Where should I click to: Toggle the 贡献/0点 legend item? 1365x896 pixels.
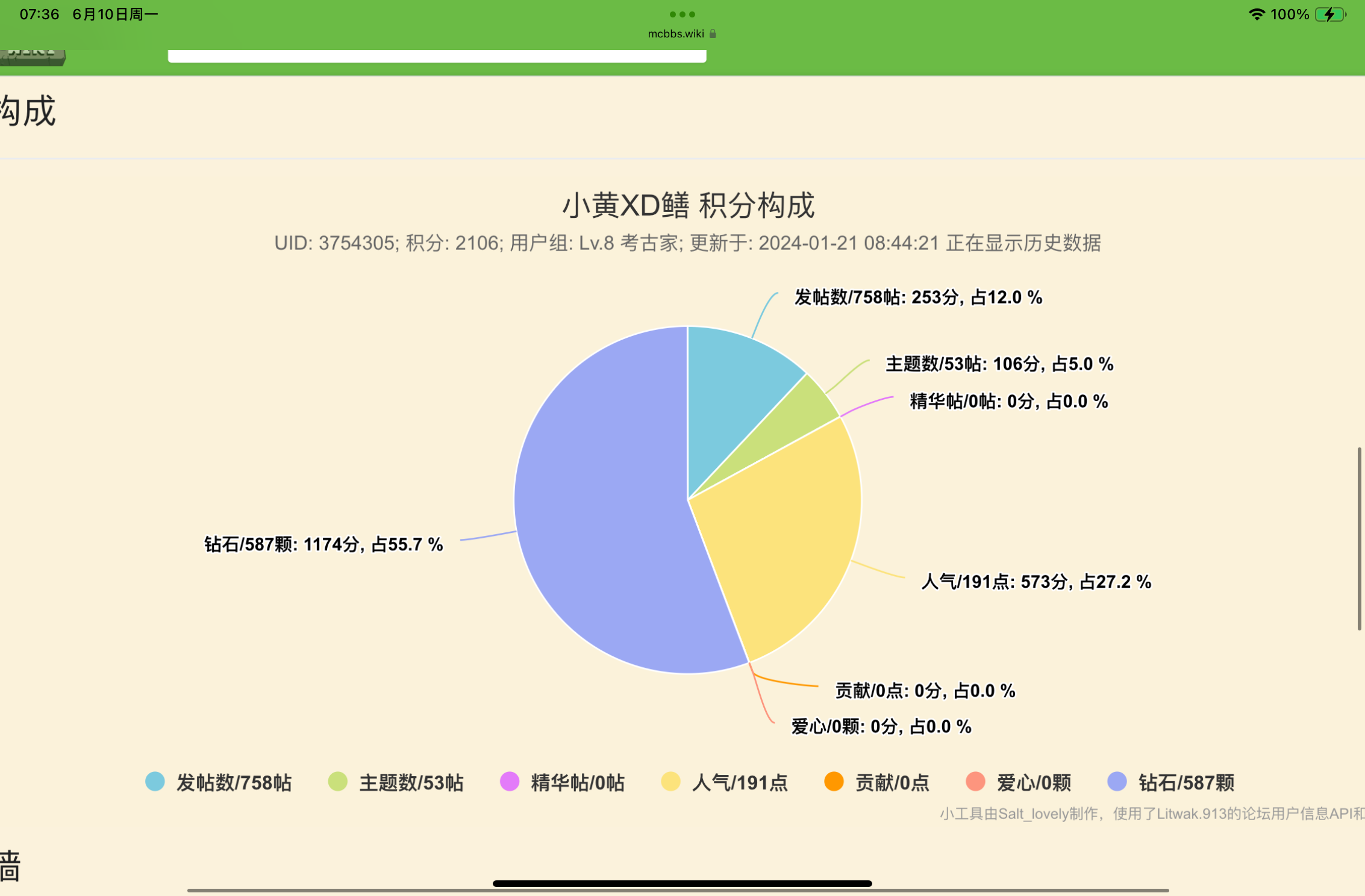pos(876,782)
